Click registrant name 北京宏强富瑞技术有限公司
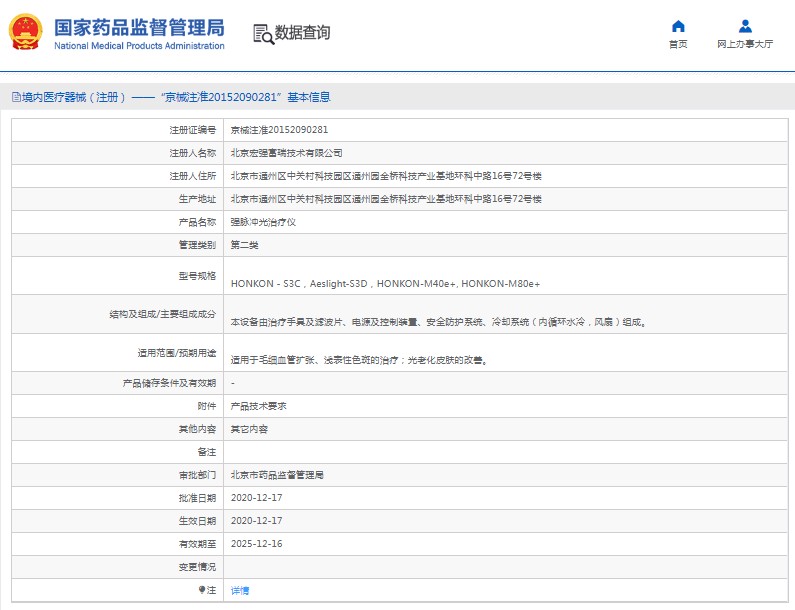 [286, 153]
